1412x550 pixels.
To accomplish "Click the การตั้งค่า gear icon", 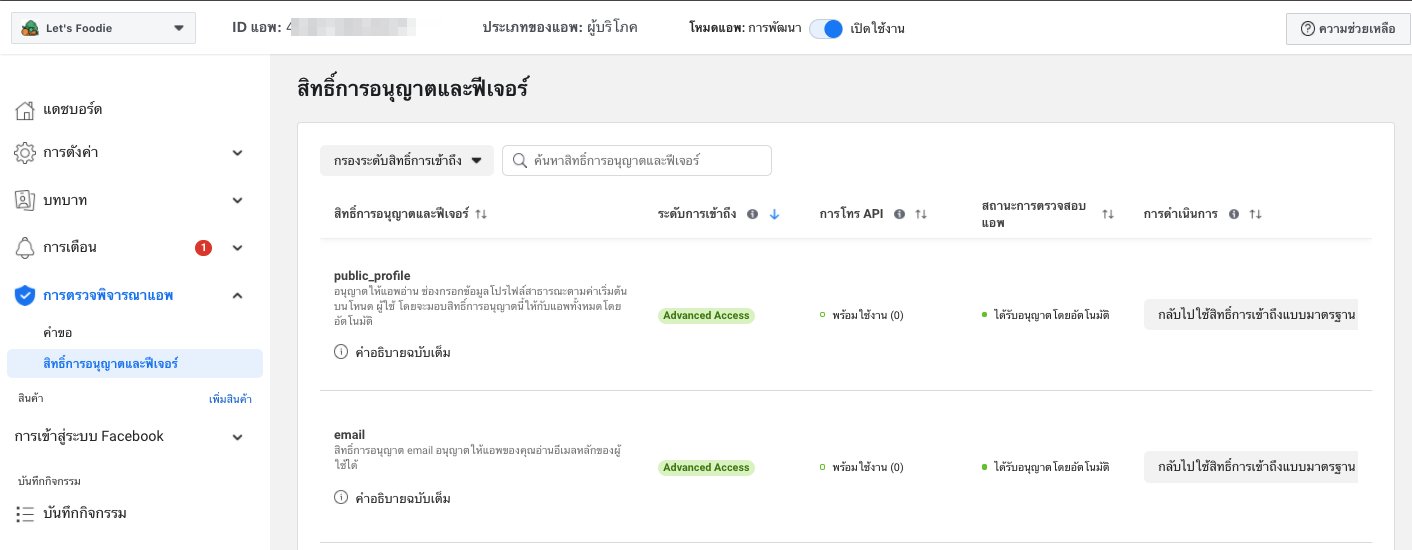I will pos(25,153).
